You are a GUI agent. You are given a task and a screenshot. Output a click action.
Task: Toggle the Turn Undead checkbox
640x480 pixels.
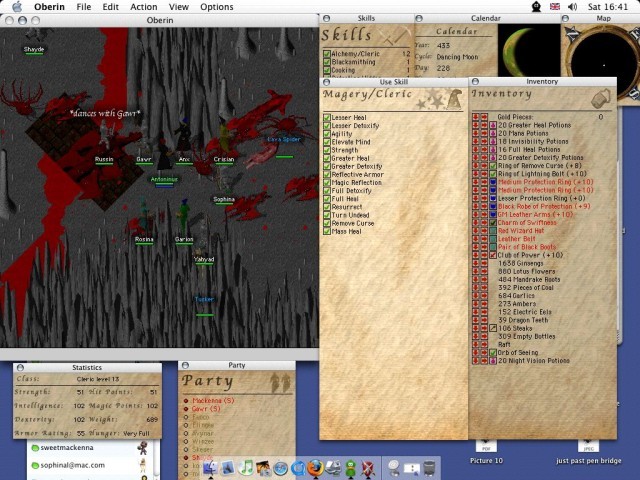tap(327, 215)
